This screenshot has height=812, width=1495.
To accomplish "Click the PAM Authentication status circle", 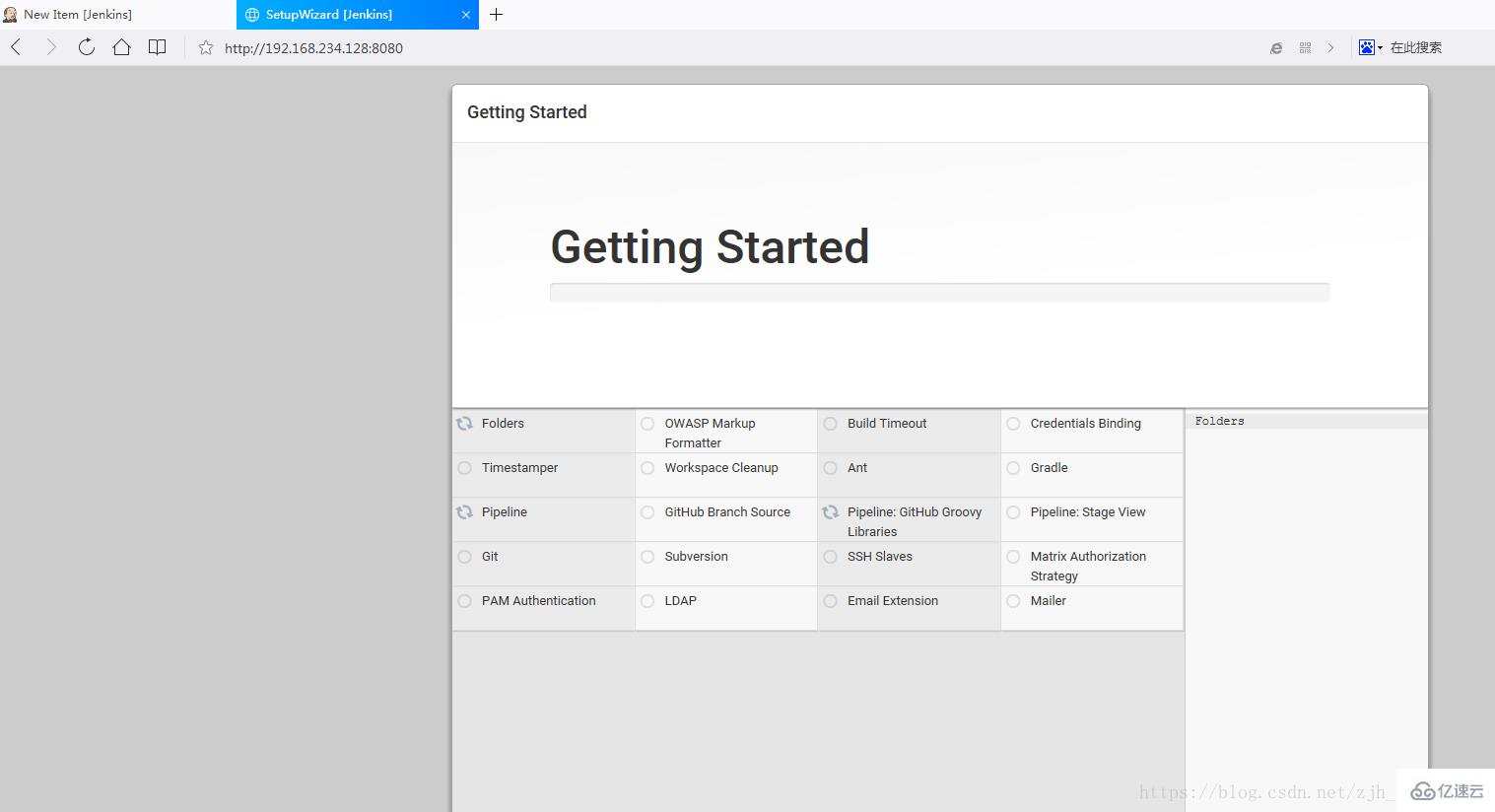I will (x=464, y=601).
